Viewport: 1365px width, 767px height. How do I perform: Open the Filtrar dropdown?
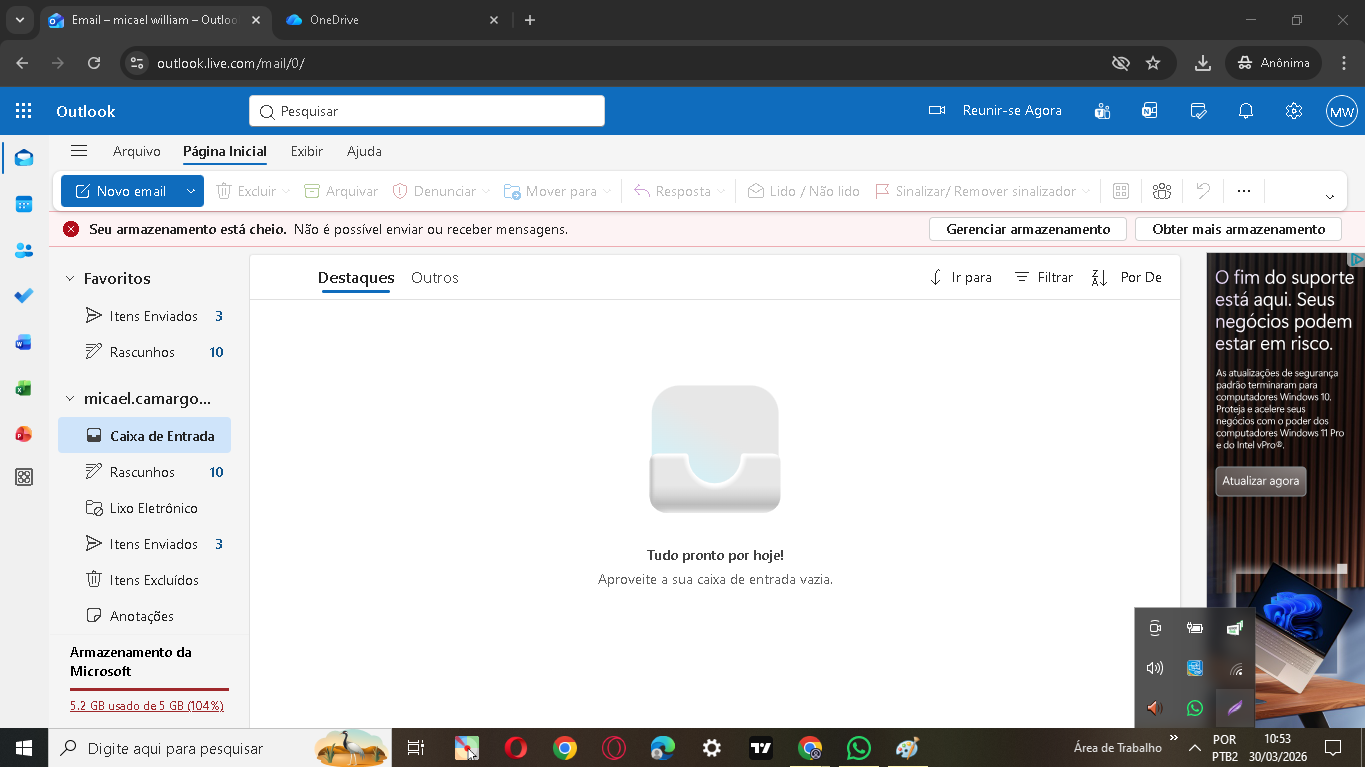click(x=1044, y=277)
